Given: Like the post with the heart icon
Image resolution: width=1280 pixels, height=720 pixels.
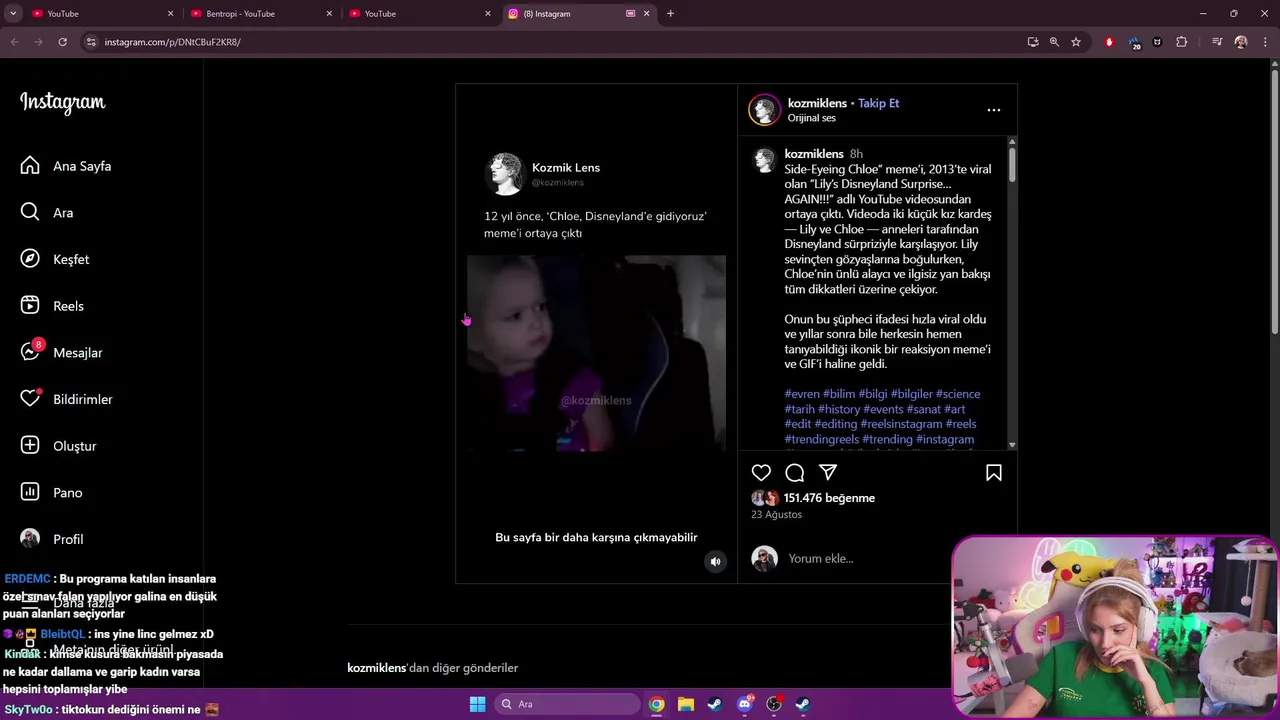Looking at the screenshot, I should pyautogui.click(x=761, y=473).
